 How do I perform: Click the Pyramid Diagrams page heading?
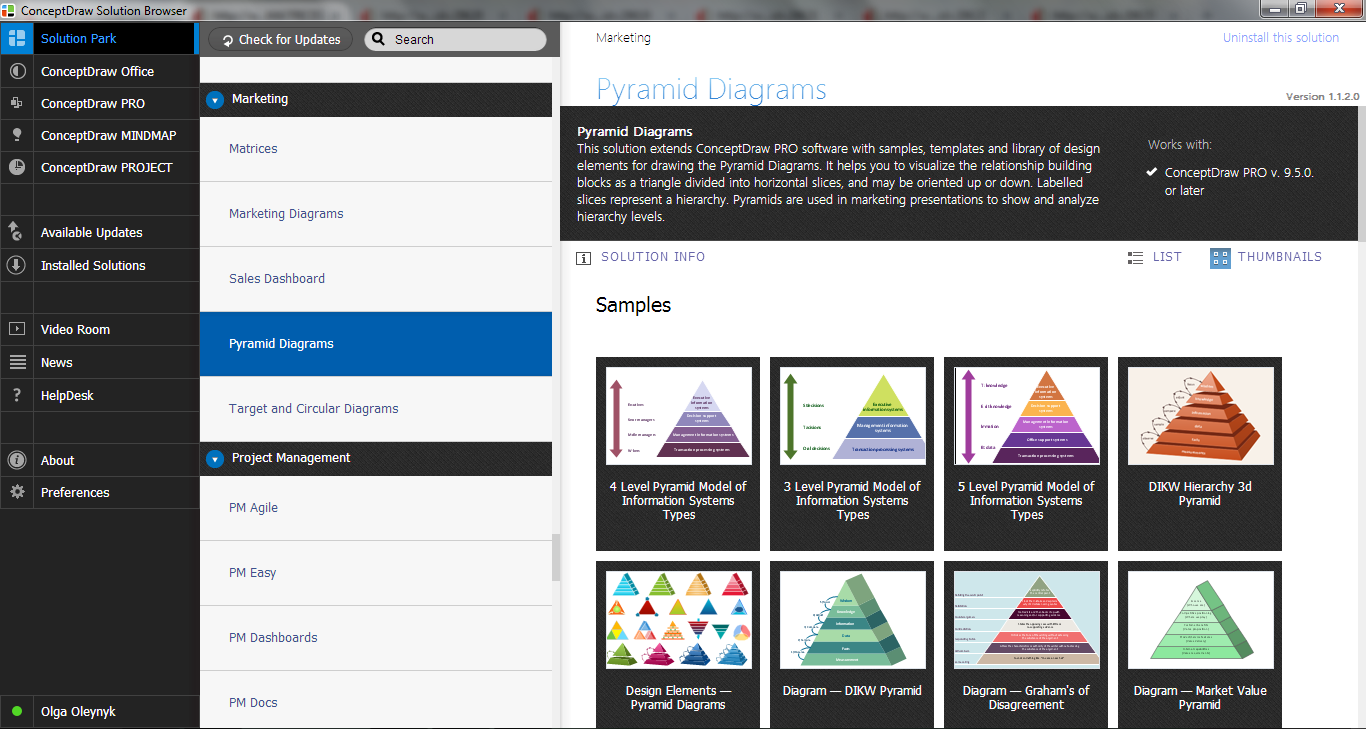coord(711,90)
